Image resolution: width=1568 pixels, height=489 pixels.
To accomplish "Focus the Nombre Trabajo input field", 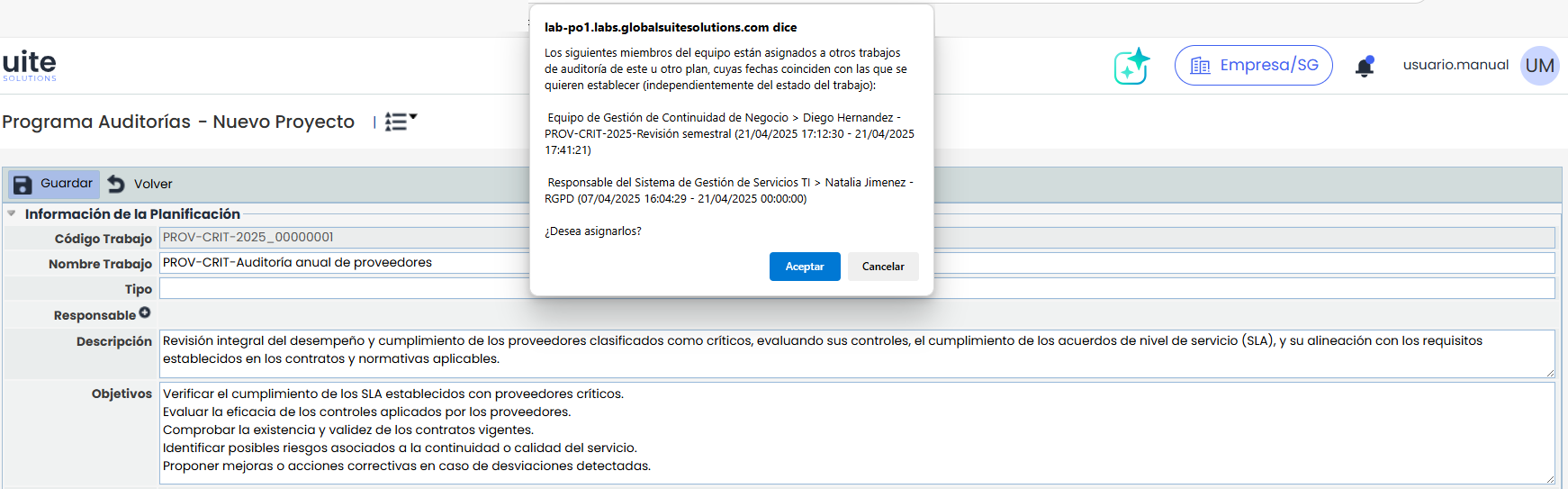I will pos(342,263).
